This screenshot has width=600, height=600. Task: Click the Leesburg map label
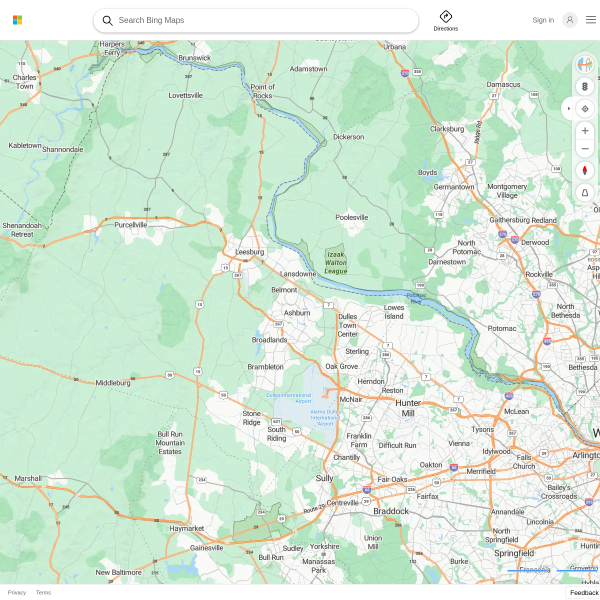click(x=249, y=252)
